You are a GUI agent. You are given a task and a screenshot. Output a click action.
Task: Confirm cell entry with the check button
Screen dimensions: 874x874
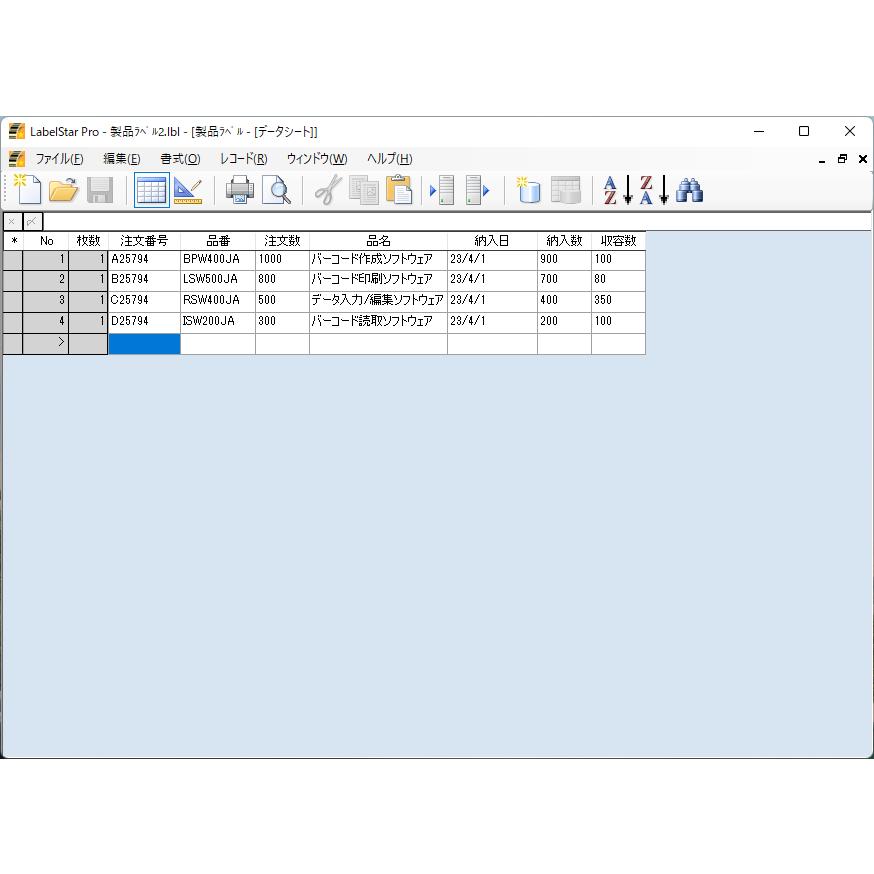tap(31, 221)
